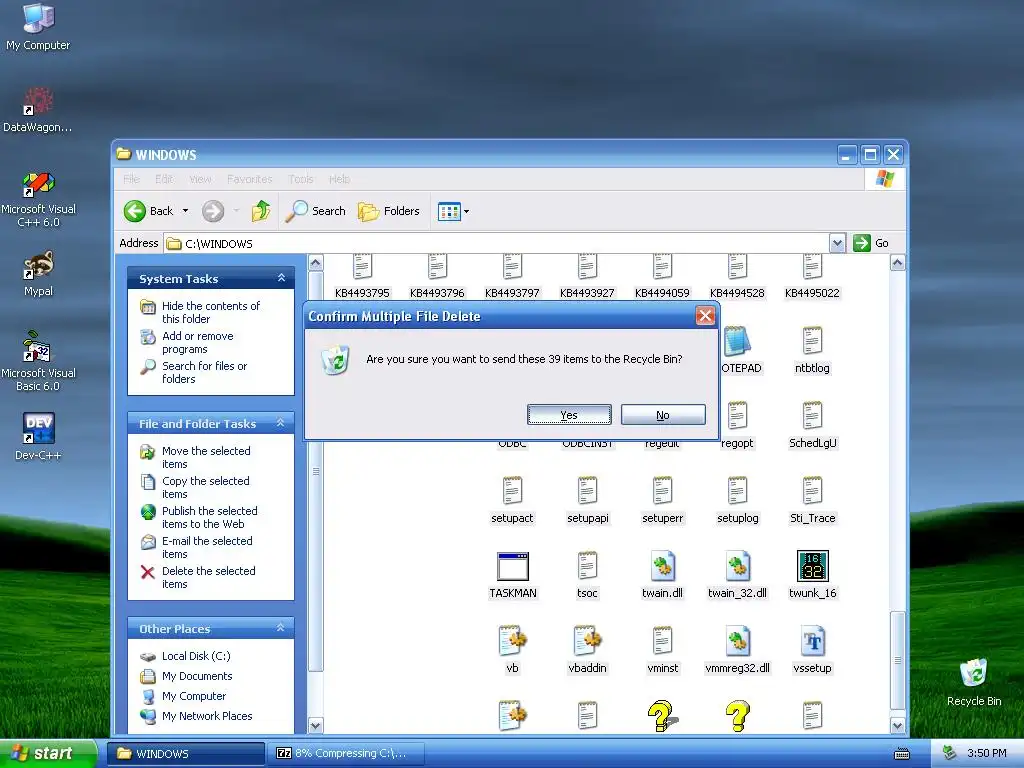Select the setupapi file icon

[587, 491]
